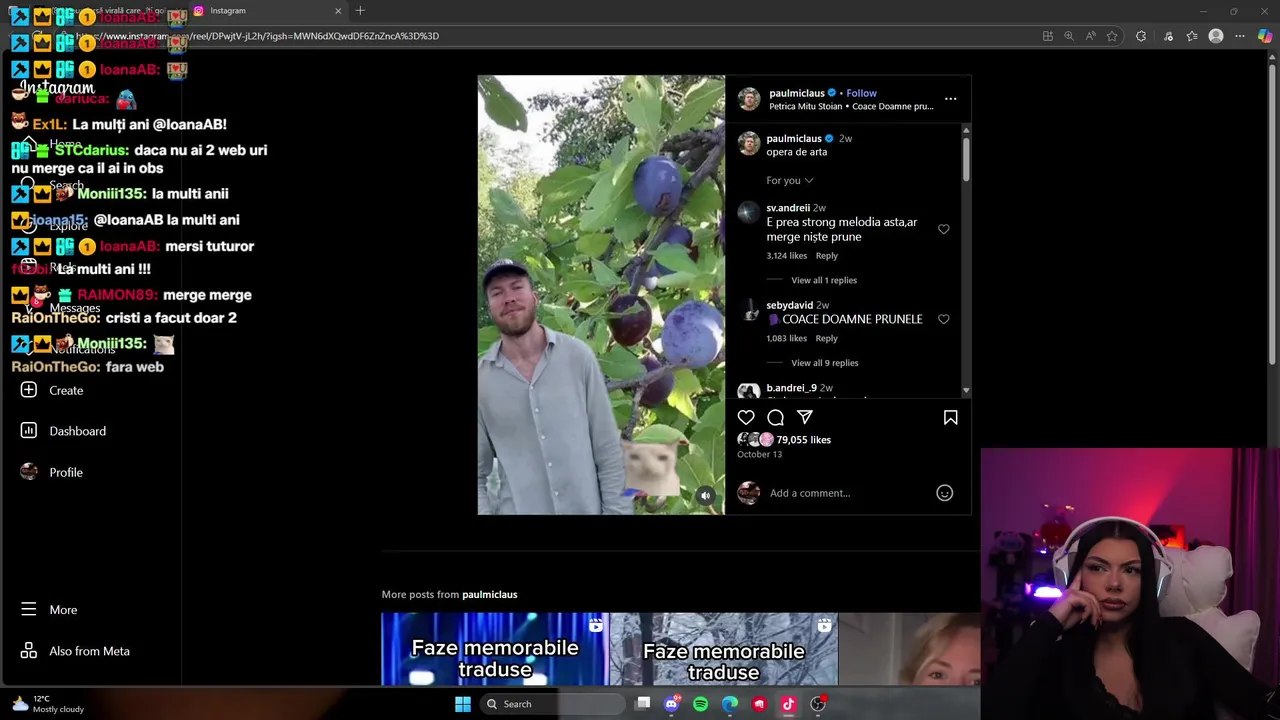Reply to sebydavid's comment
Image resolution: width=1280 pixels, height=720 pixels.
[826, 339]
